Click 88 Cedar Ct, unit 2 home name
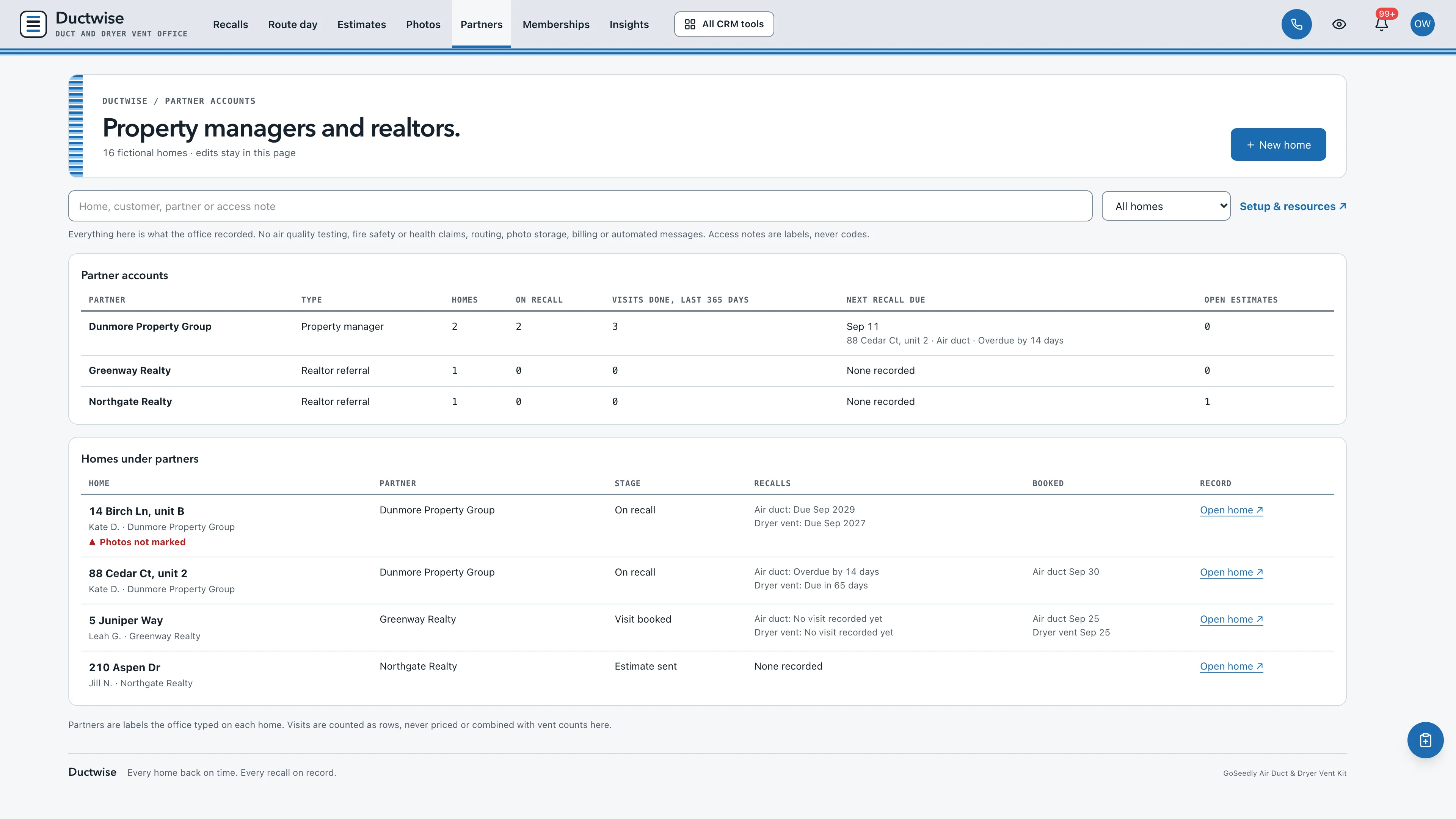 pyautogui.click(x=138, y=573)
